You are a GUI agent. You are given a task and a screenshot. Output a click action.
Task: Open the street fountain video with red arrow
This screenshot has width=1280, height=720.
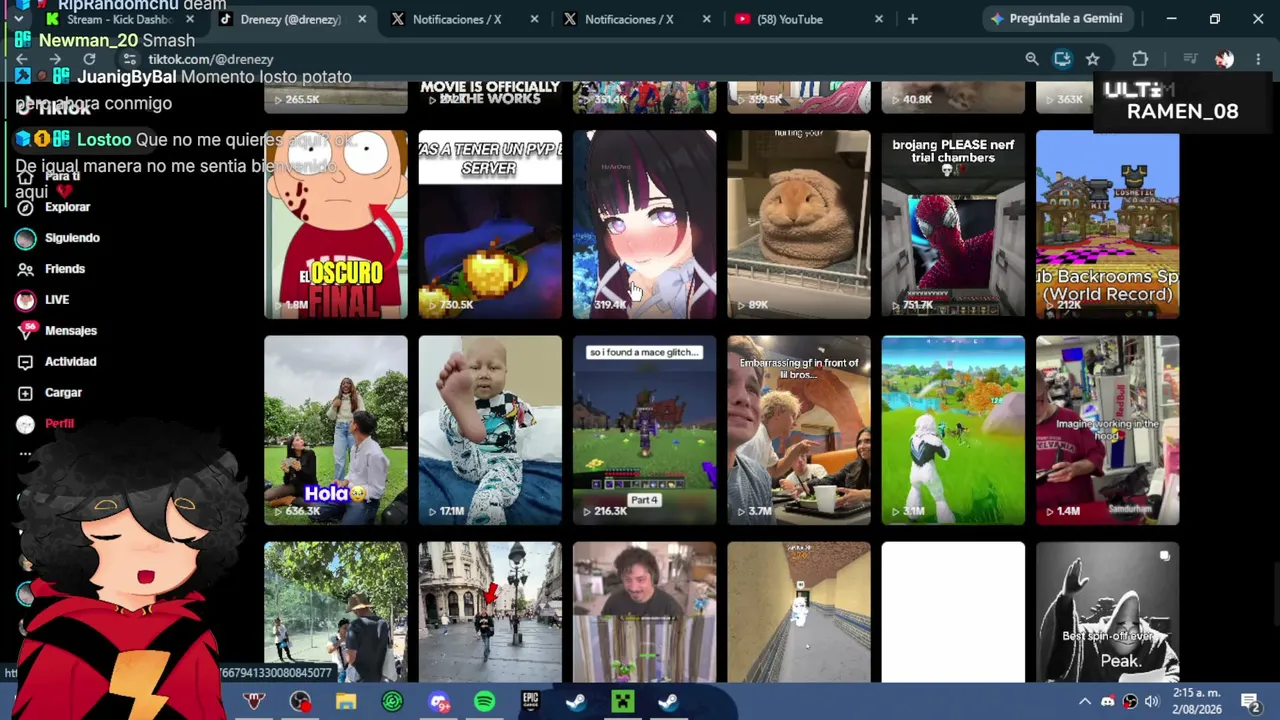click(x=490, y=612)
